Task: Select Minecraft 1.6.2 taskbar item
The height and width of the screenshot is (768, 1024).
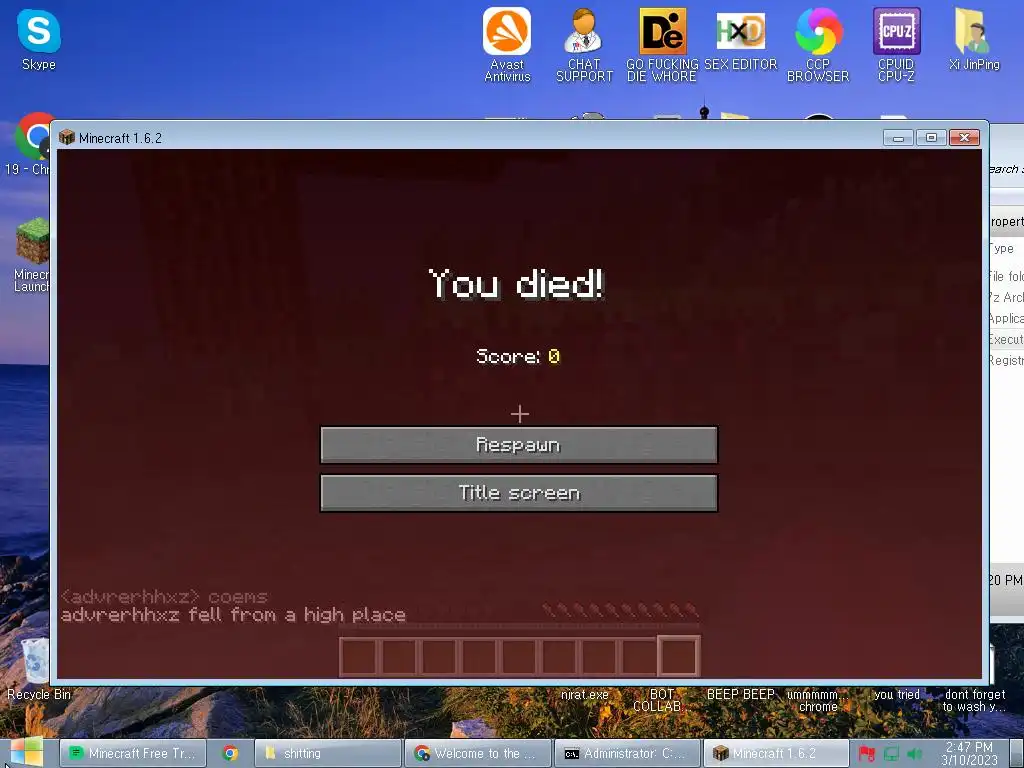Action: click(776, 753)
